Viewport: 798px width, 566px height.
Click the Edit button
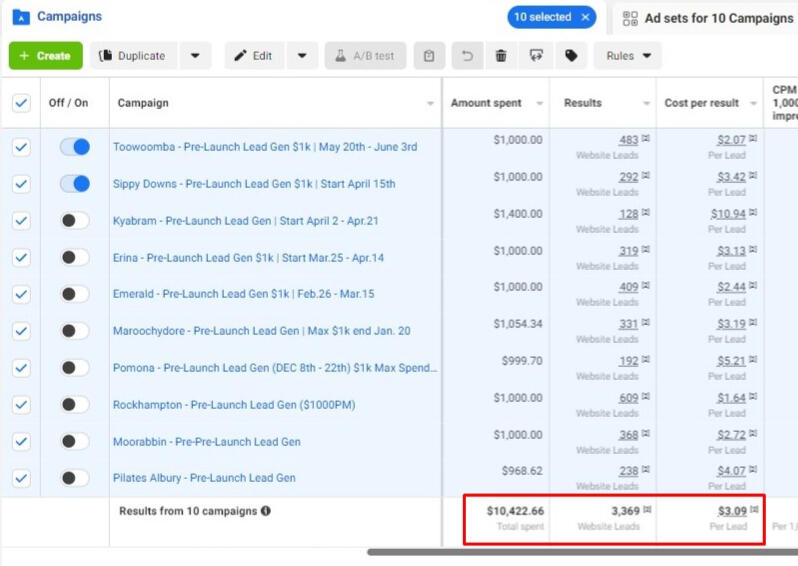(x=255, y=55)
